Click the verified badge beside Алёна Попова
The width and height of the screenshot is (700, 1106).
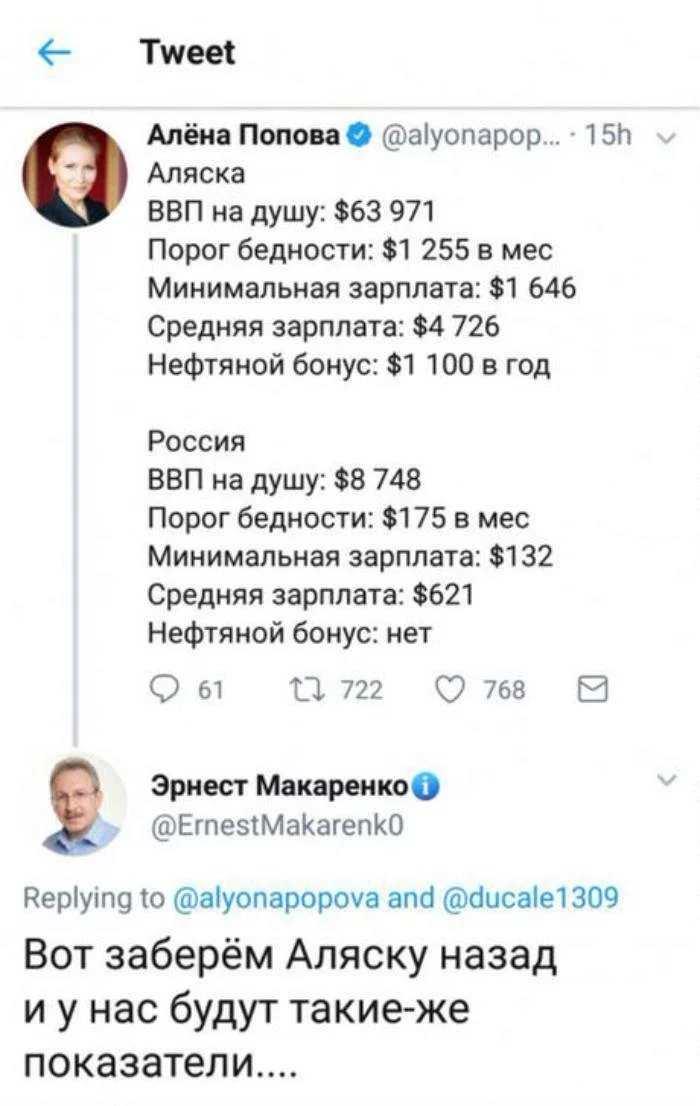(355, 136)
